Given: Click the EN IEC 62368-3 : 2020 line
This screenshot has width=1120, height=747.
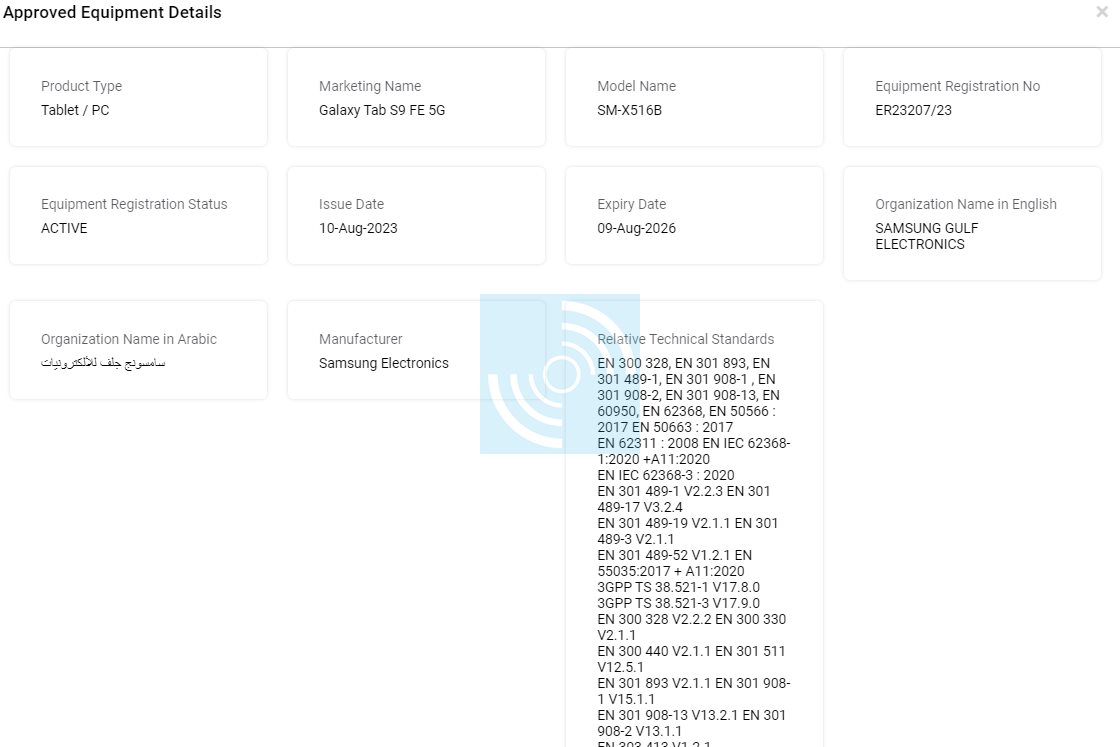Looking at the screenshot, I should 665,475.
